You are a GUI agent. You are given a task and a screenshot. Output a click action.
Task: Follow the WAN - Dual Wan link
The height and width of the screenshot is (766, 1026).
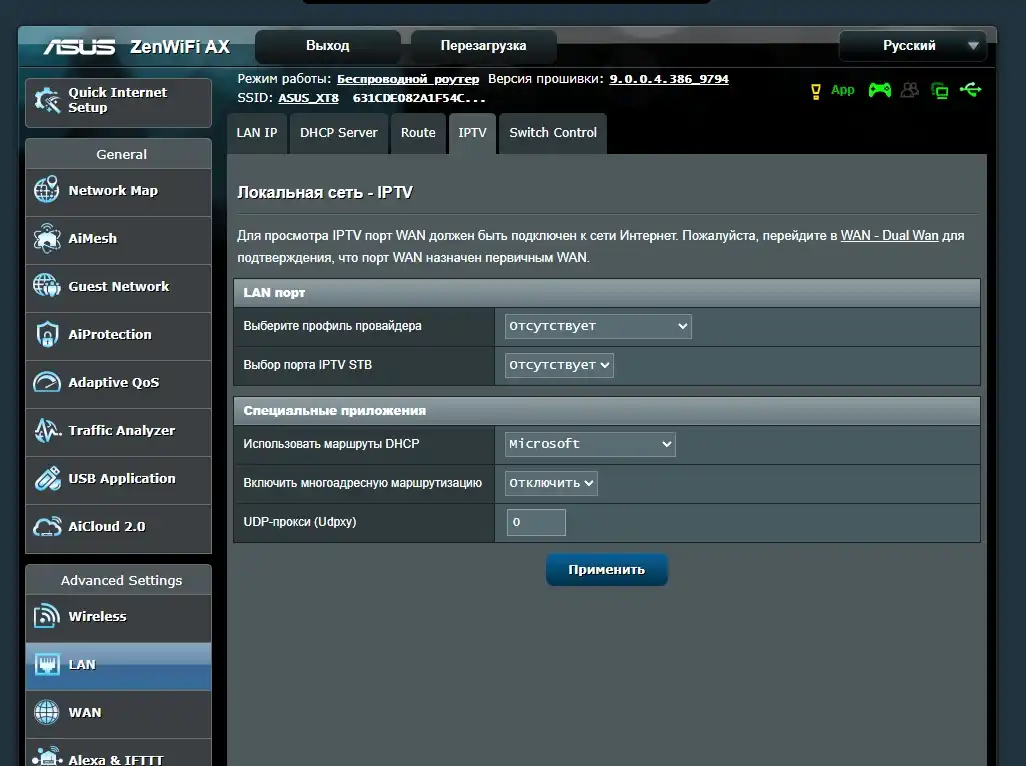tap(889, 235)
